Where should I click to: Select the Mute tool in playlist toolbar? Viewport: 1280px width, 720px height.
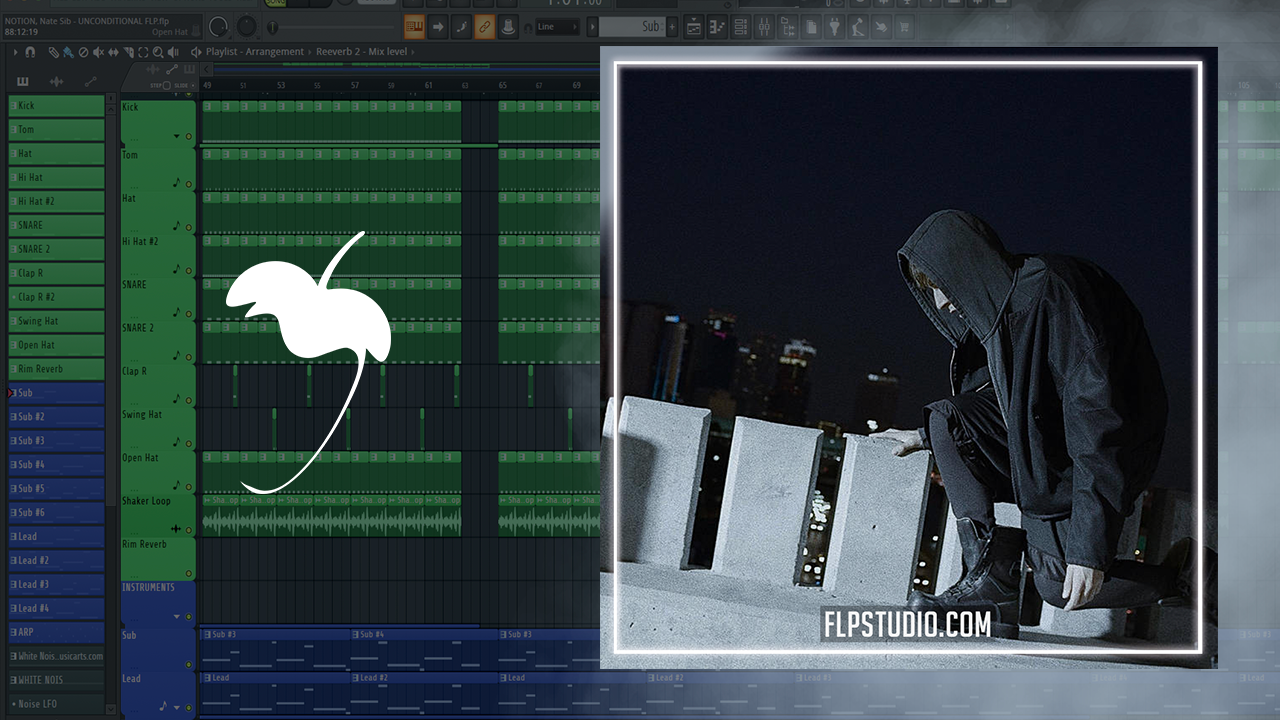[x=97, y=52]
